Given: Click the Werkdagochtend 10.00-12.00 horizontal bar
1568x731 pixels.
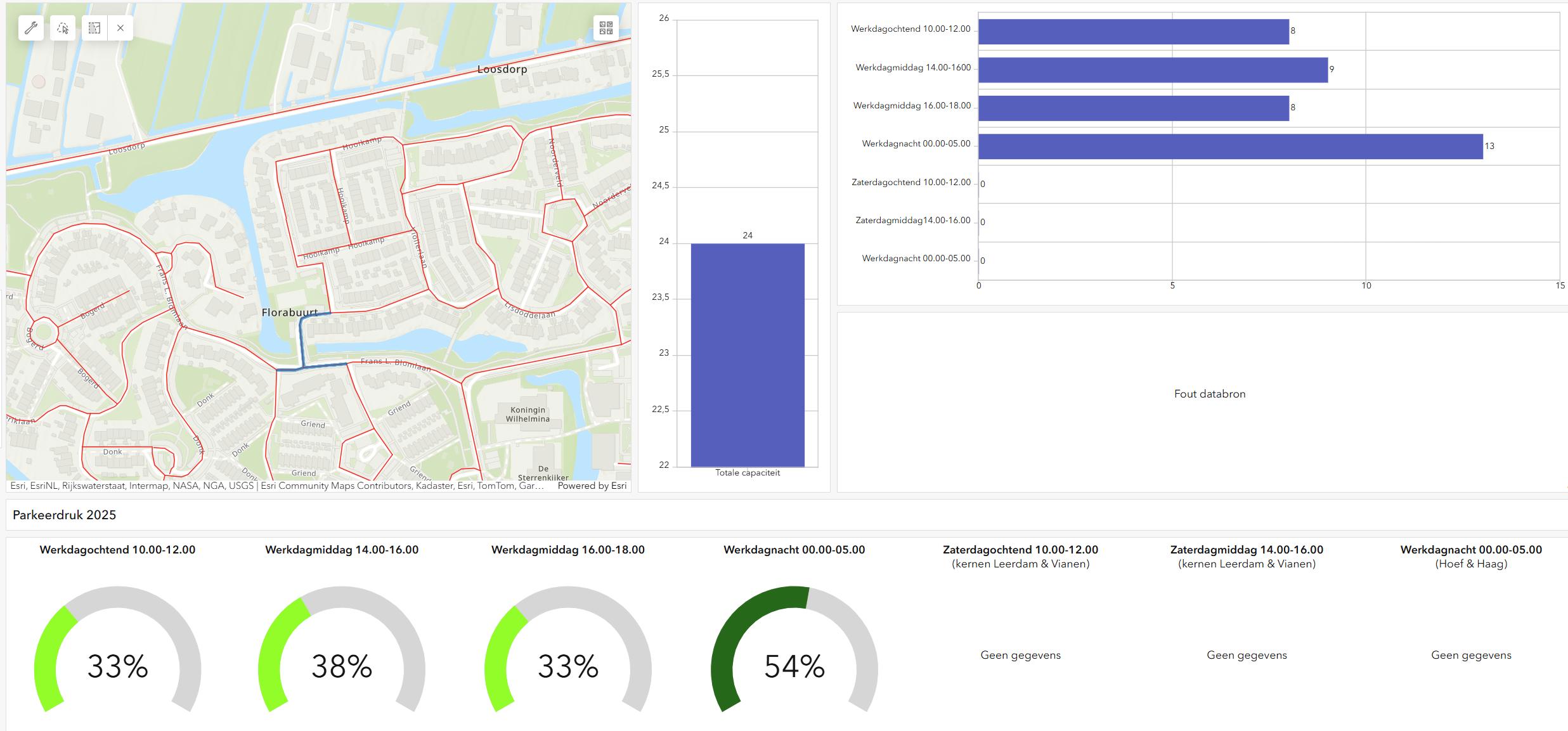Looking at the screenshot, I should (1133, 32).
